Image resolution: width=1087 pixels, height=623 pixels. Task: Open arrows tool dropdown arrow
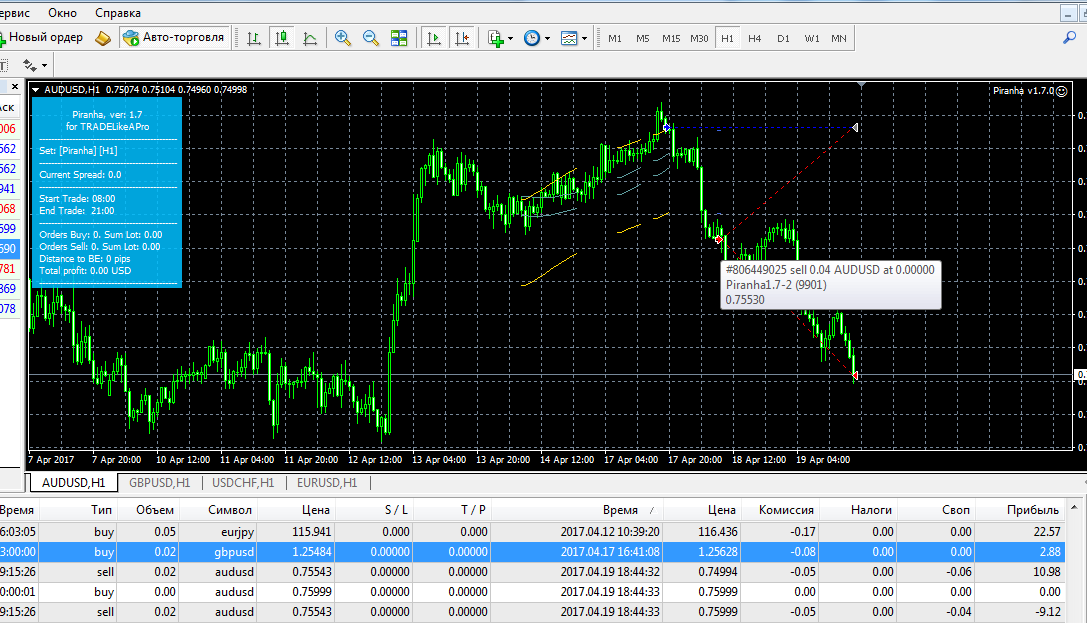44,66
